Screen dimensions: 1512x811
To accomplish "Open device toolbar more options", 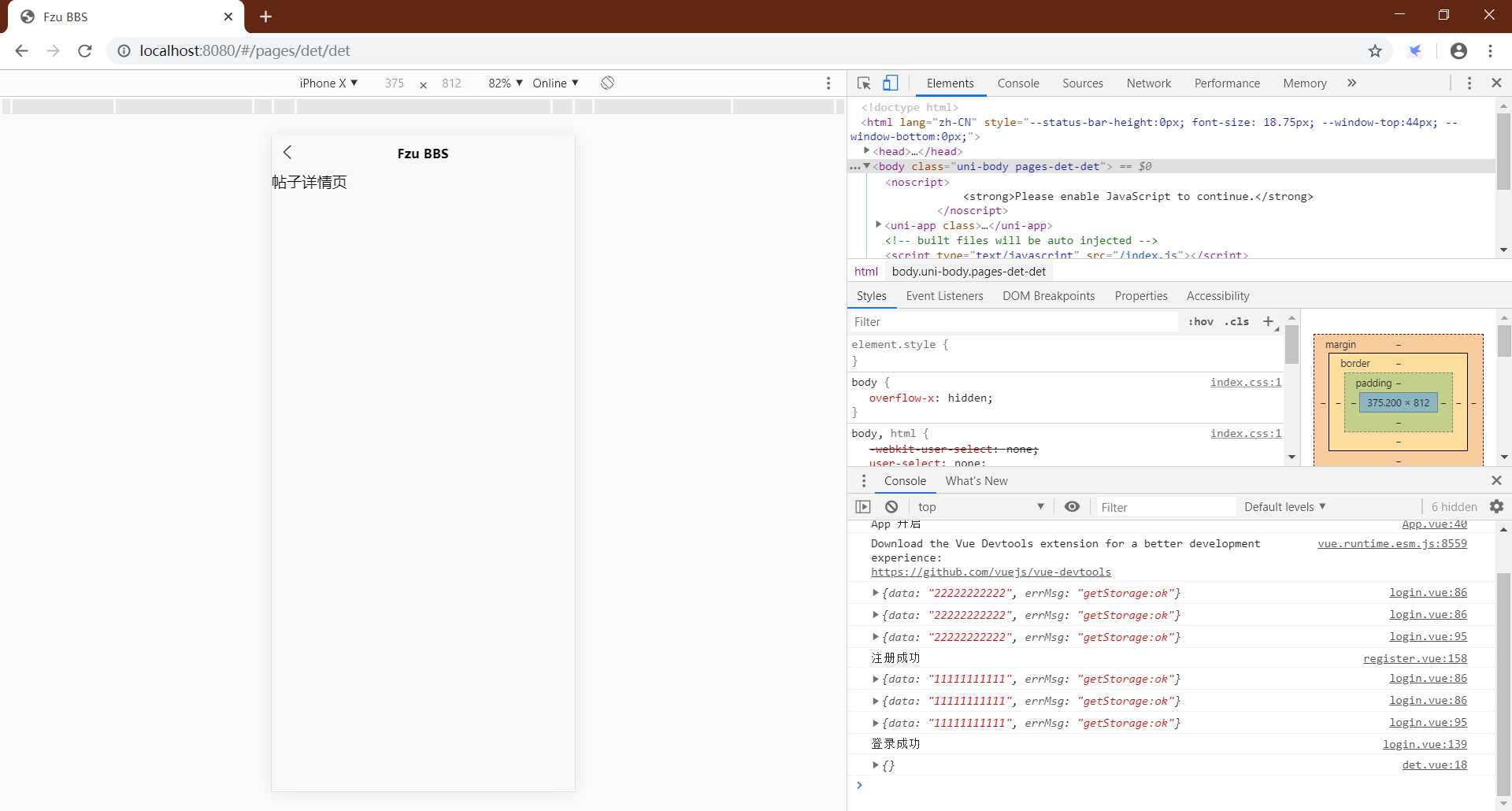I will [x=828, y=83].
